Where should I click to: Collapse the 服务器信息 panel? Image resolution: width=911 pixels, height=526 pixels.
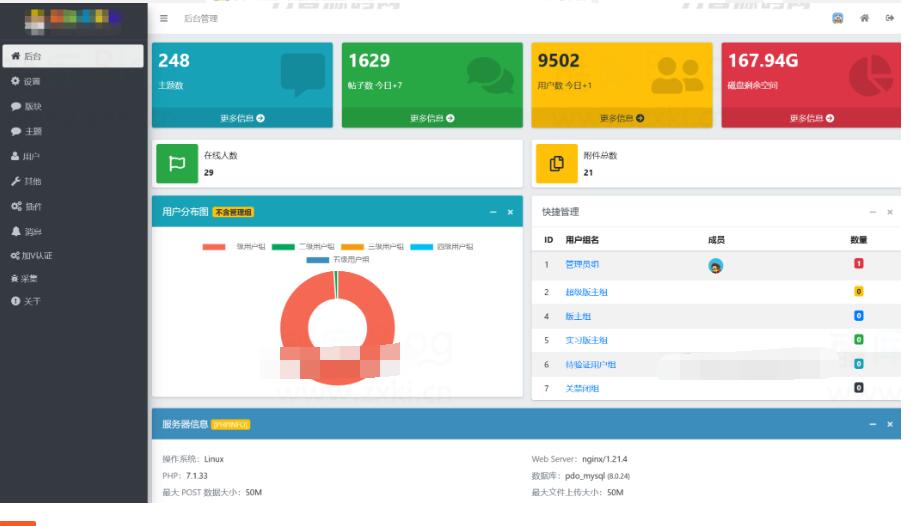[x=872, y=424]
